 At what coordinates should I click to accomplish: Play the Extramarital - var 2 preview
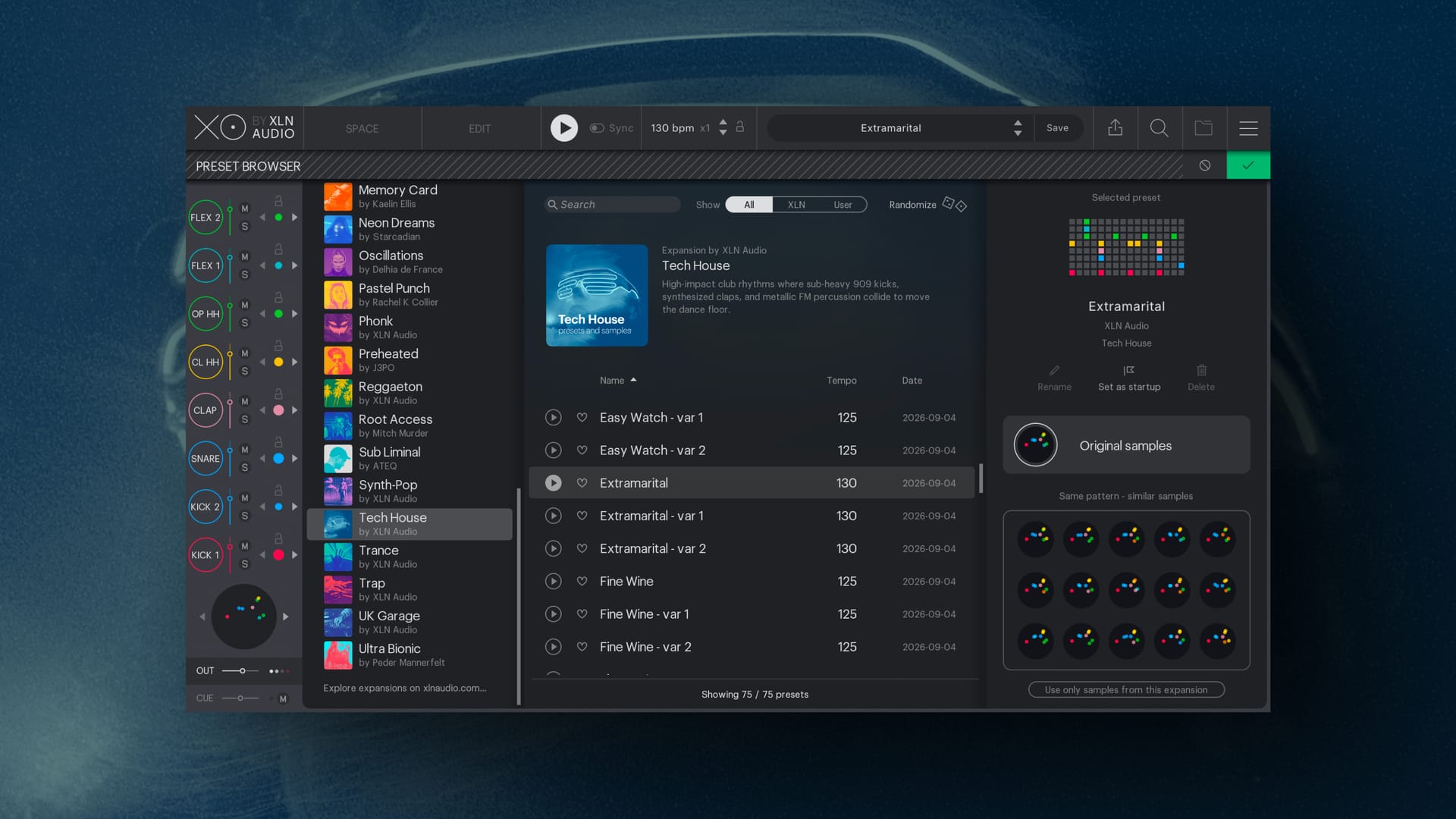[x=554, y=548]
